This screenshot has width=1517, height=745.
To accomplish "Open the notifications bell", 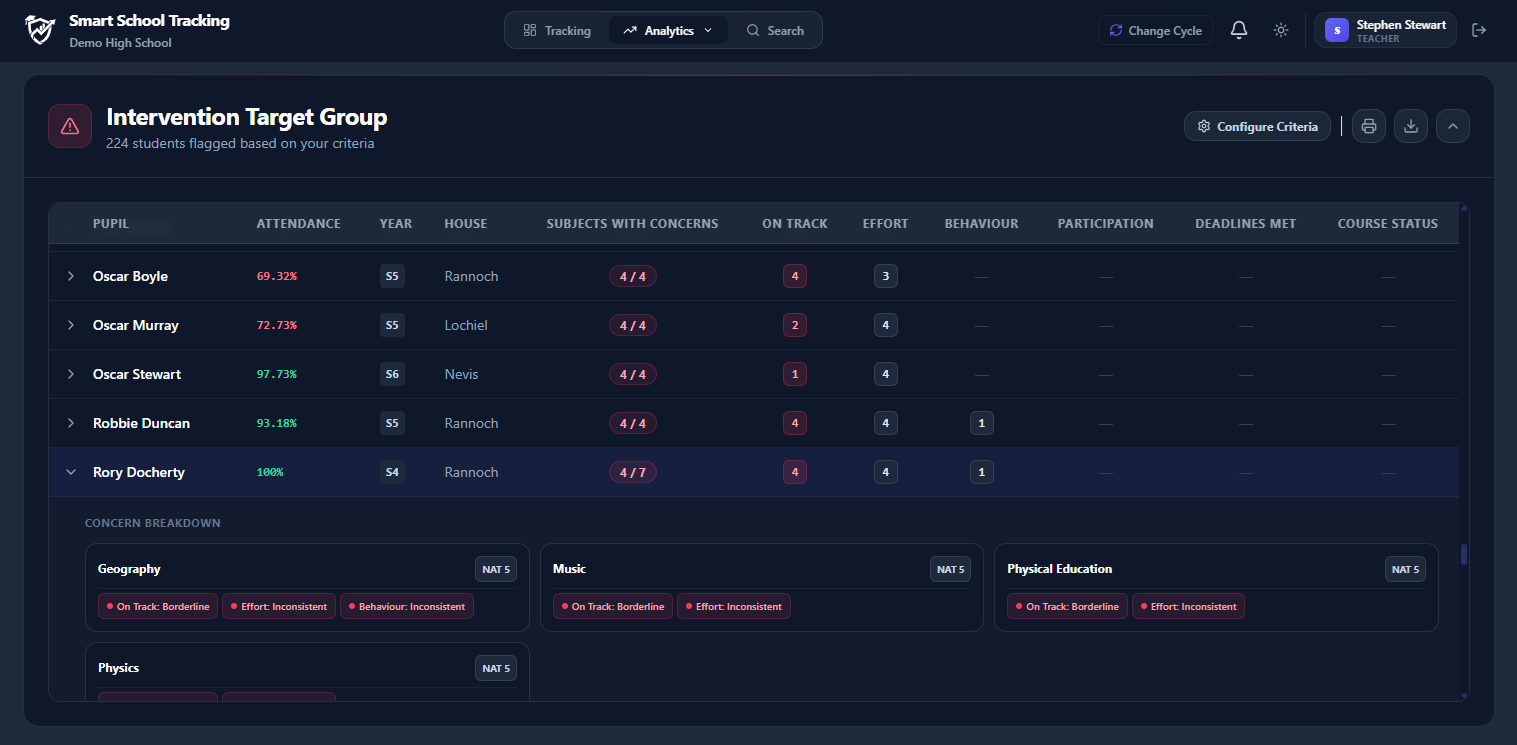I will [x=1239, y=30].
